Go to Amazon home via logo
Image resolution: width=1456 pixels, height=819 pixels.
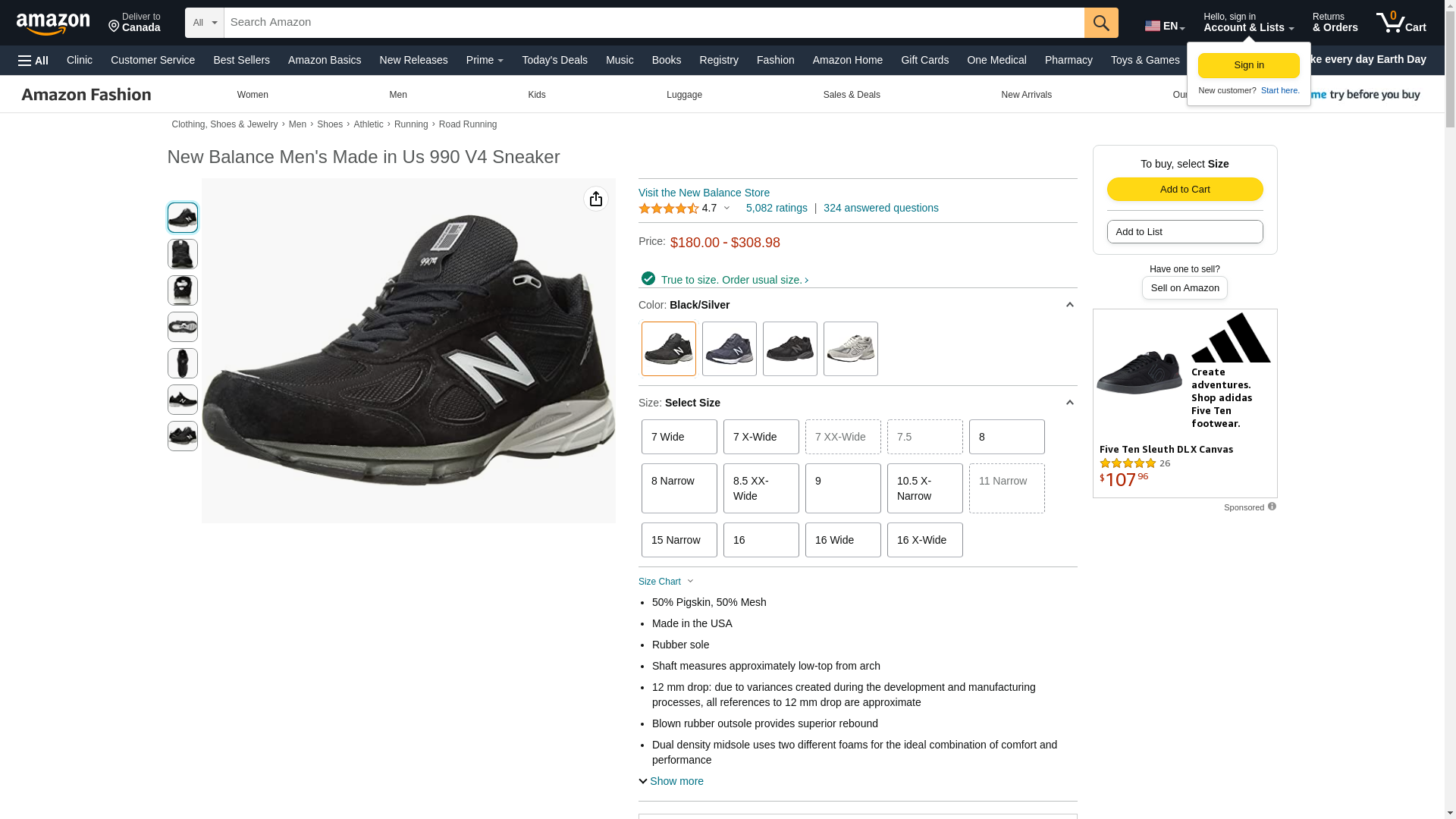53,24
